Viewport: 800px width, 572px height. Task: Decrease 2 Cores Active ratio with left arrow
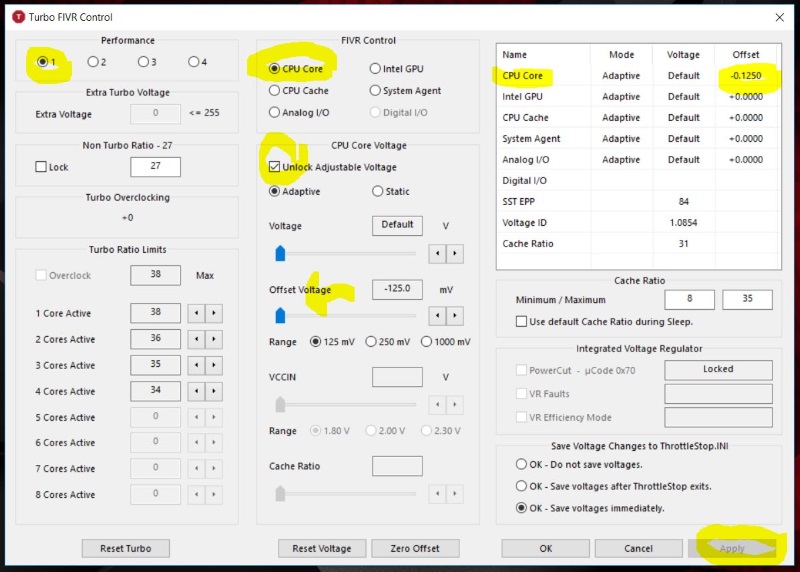click(196, 339)
